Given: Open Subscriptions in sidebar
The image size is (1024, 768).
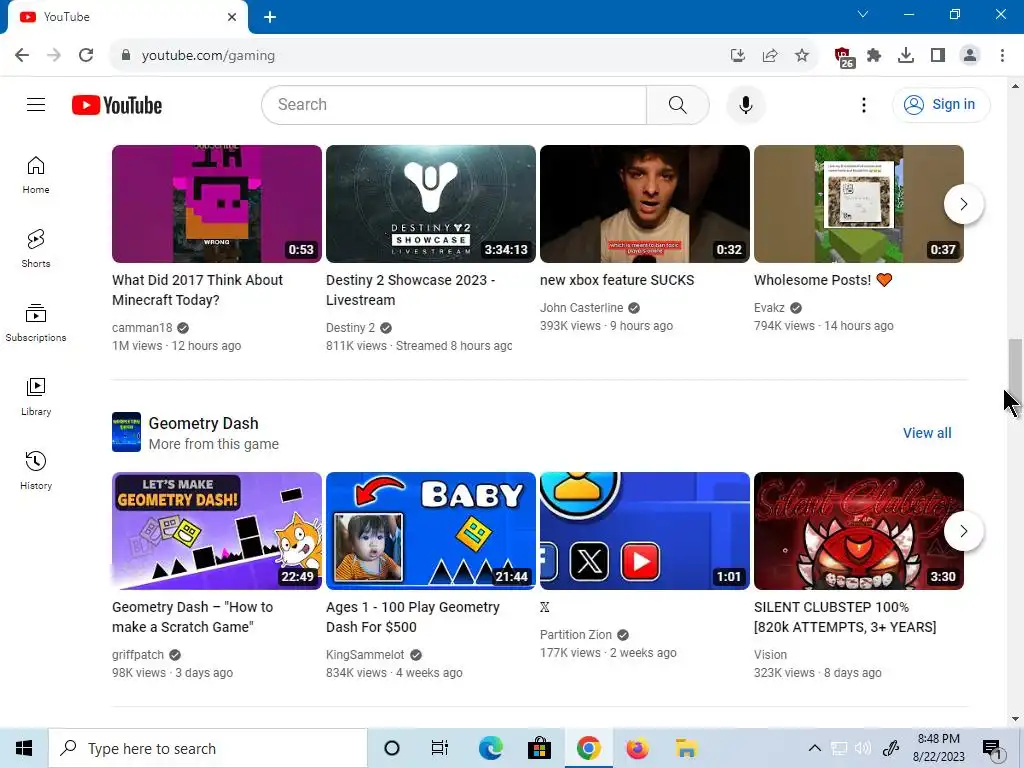Looking at the screenshot, I should point(36,323).
